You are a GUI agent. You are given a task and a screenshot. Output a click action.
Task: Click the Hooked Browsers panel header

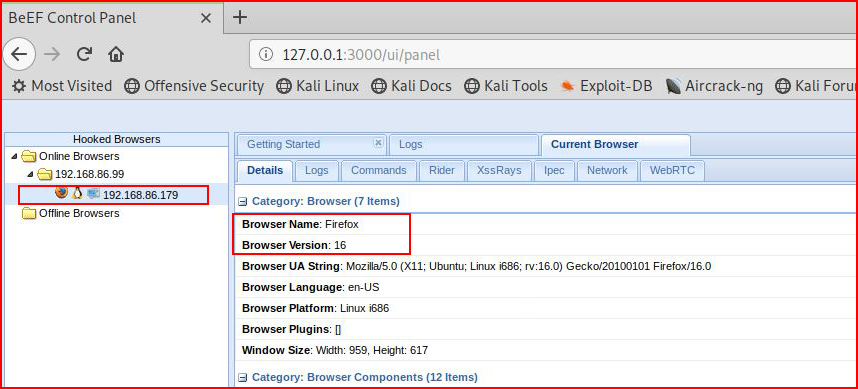pos(117,139)
